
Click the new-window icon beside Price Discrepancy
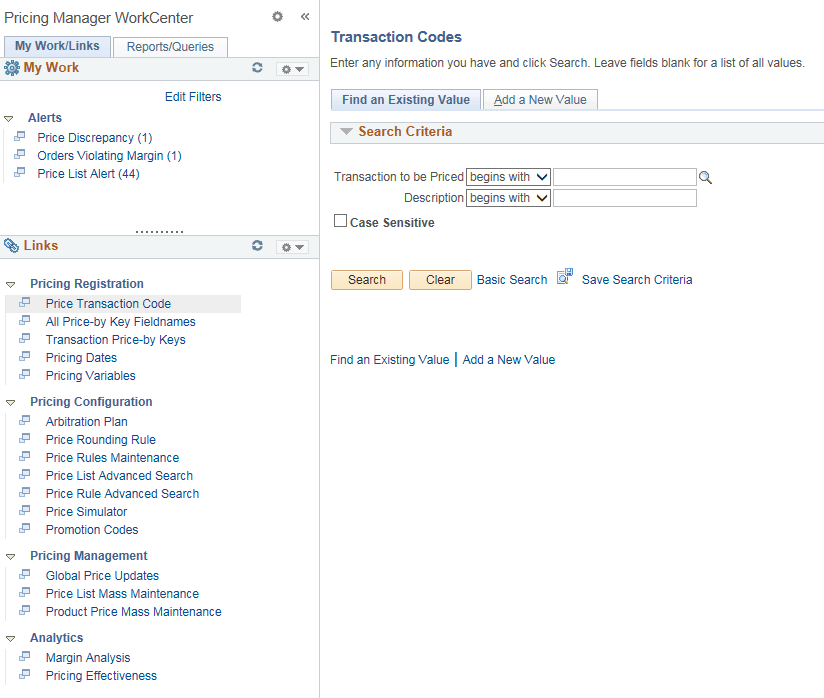pos(23,136)
